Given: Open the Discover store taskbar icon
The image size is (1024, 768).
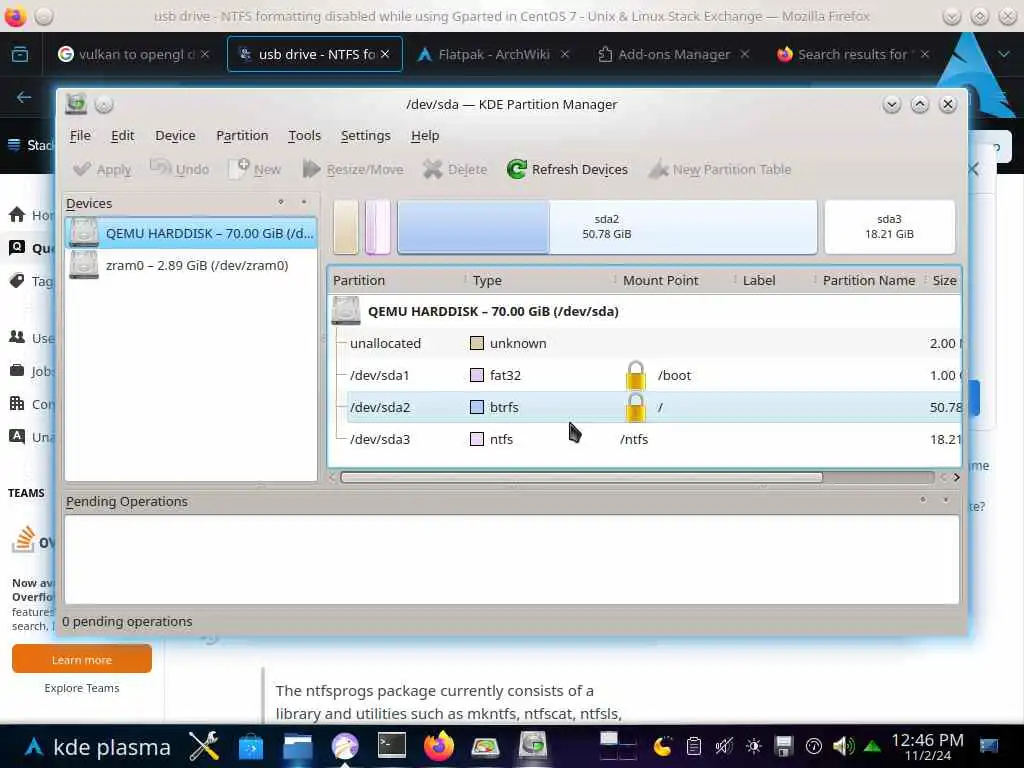Looking at the screenshot, I should click(x=251, y=746).
